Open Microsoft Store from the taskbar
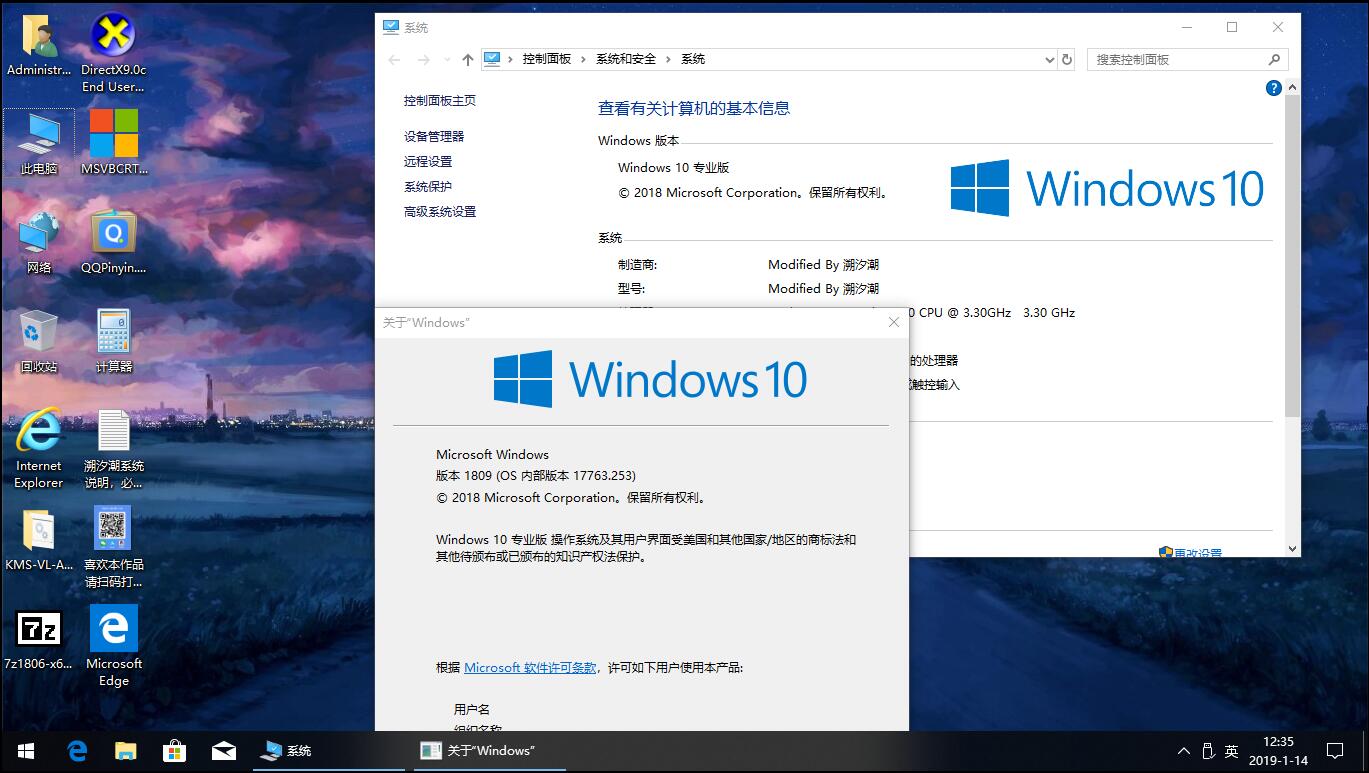This screenshot has width=1369, height=773. pyautogui.click(x=175, y=750)
